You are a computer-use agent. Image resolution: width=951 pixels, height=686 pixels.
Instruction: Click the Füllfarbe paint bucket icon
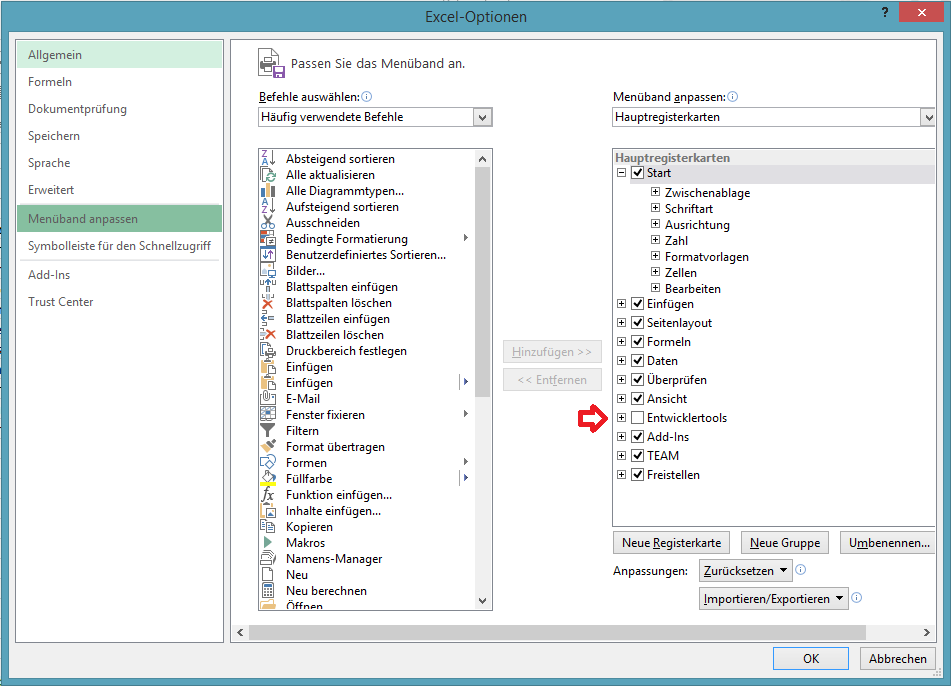tap(268, 479)
